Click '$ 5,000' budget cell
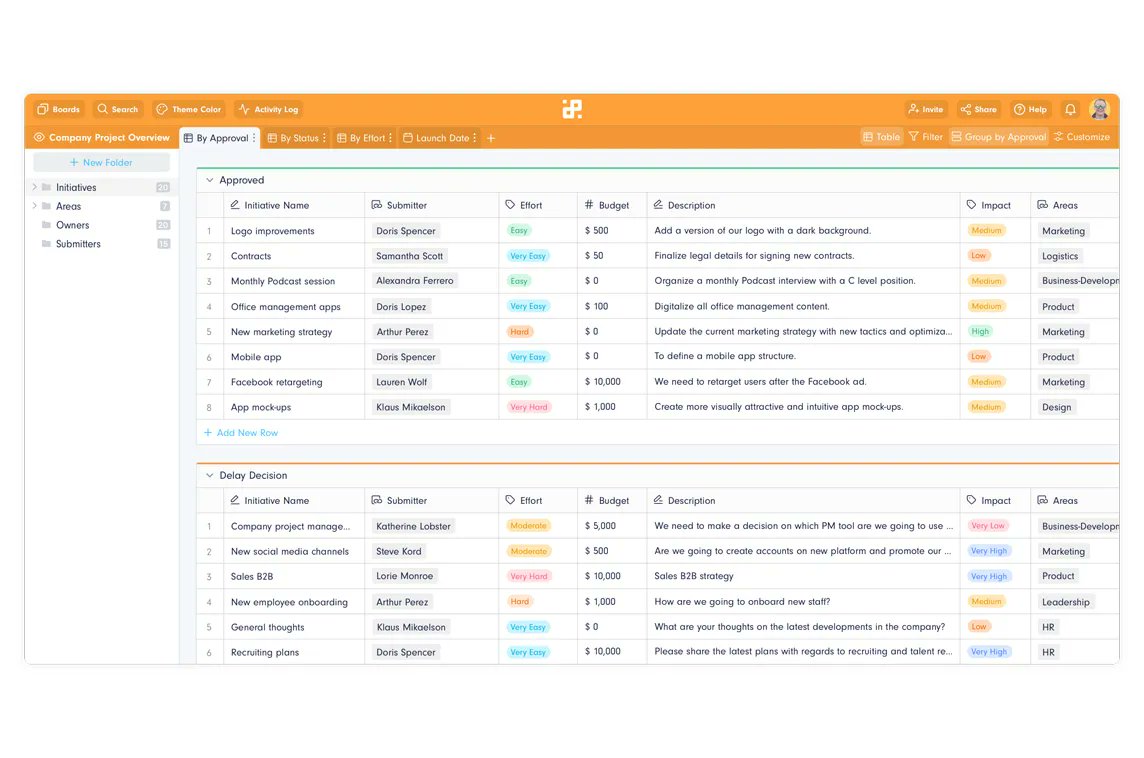 click(x=611, y=526)
